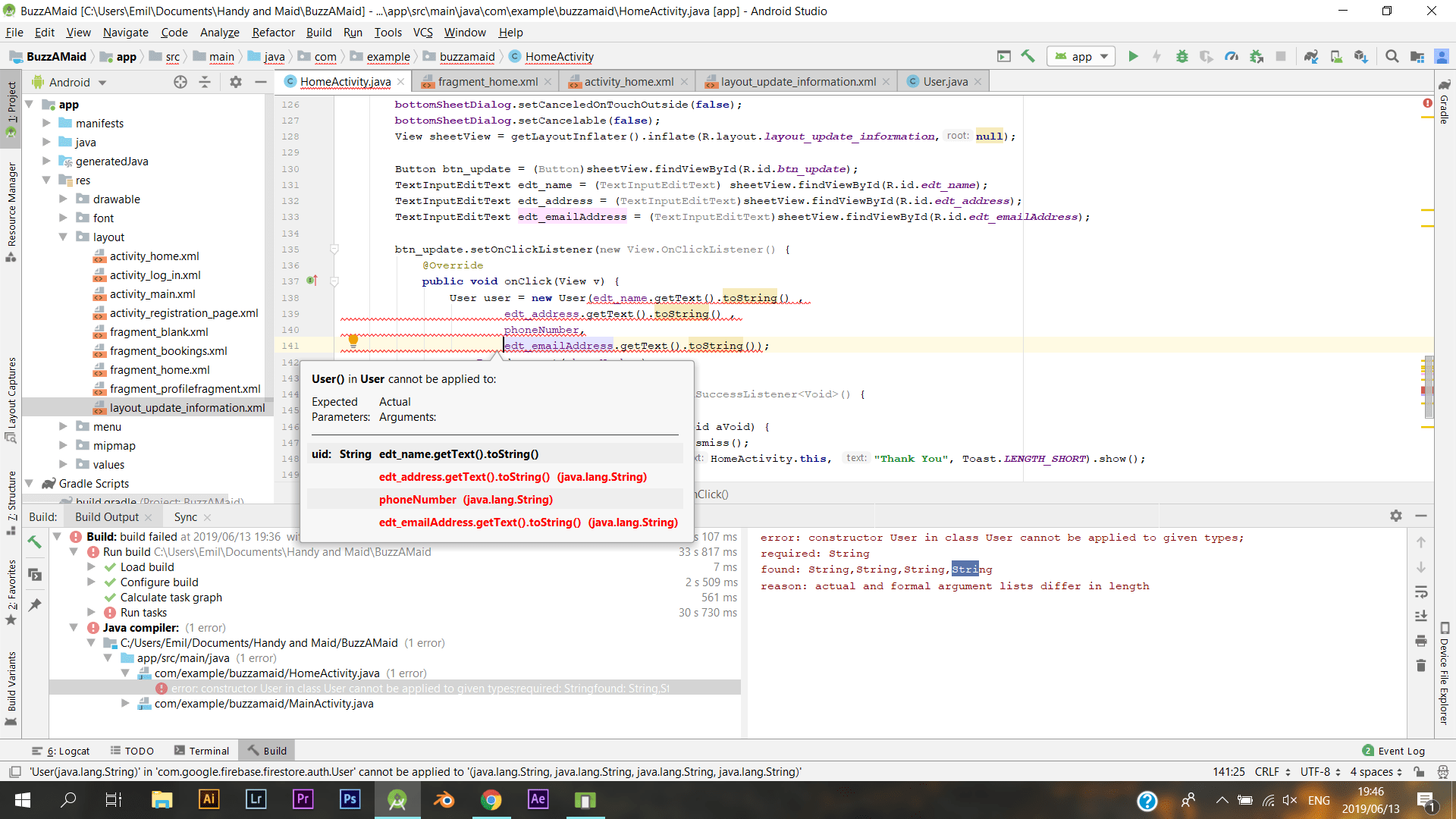Switch to User.java editor tab

pyautogui.click(x=945, y=81)
